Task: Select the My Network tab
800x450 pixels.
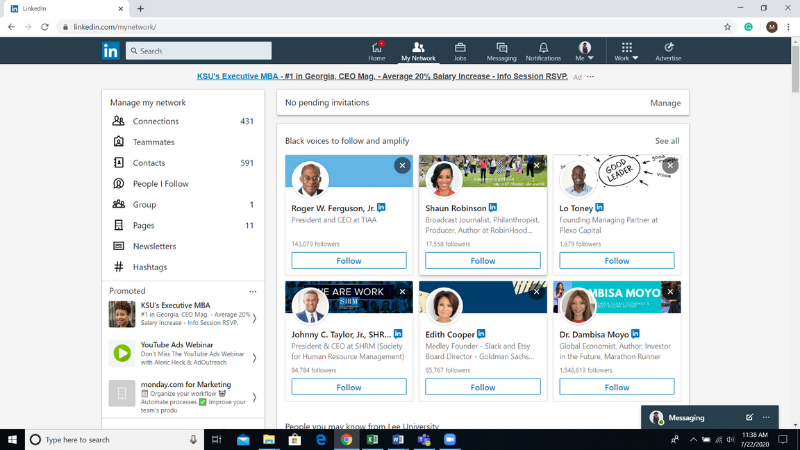Action: (x=418, y=51)
